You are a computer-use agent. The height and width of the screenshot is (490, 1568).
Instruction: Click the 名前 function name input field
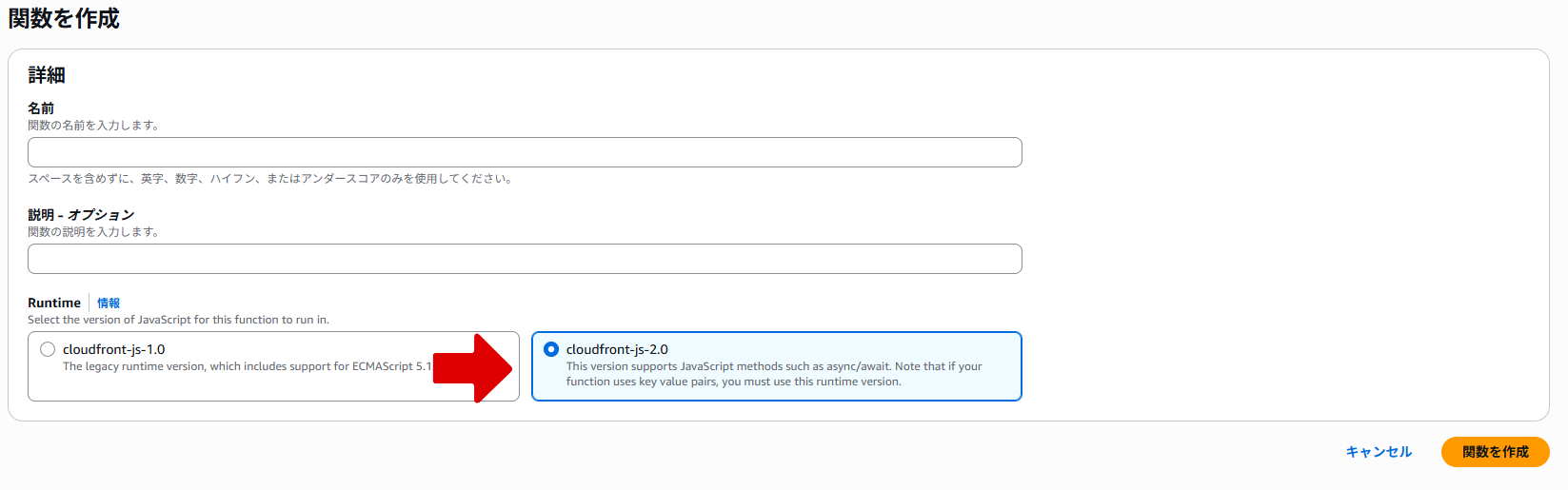(525, 152)
